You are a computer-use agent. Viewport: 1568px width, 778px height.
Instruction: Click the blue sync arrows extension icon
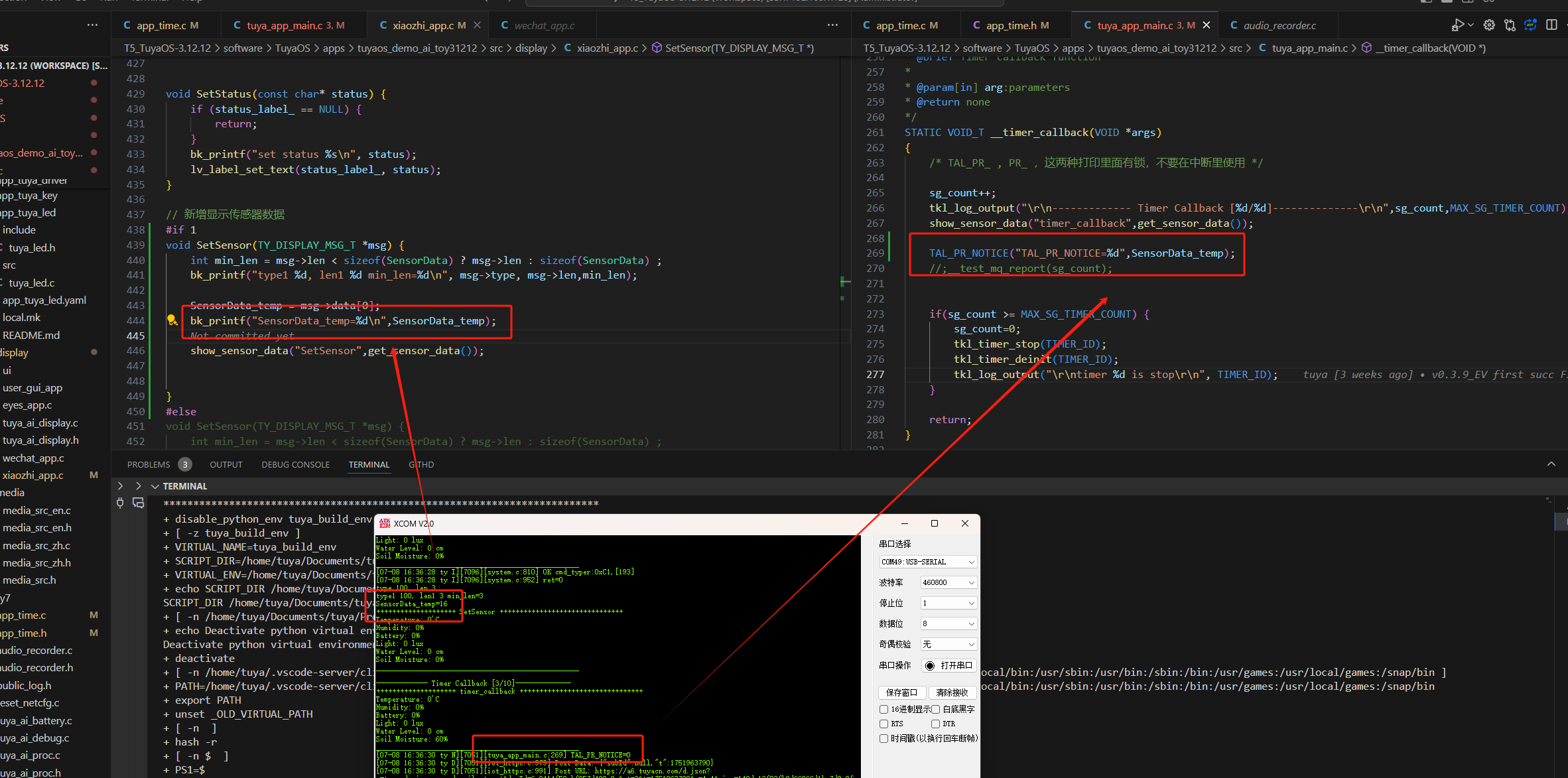pyautogui.click(x=1530, y=25)
